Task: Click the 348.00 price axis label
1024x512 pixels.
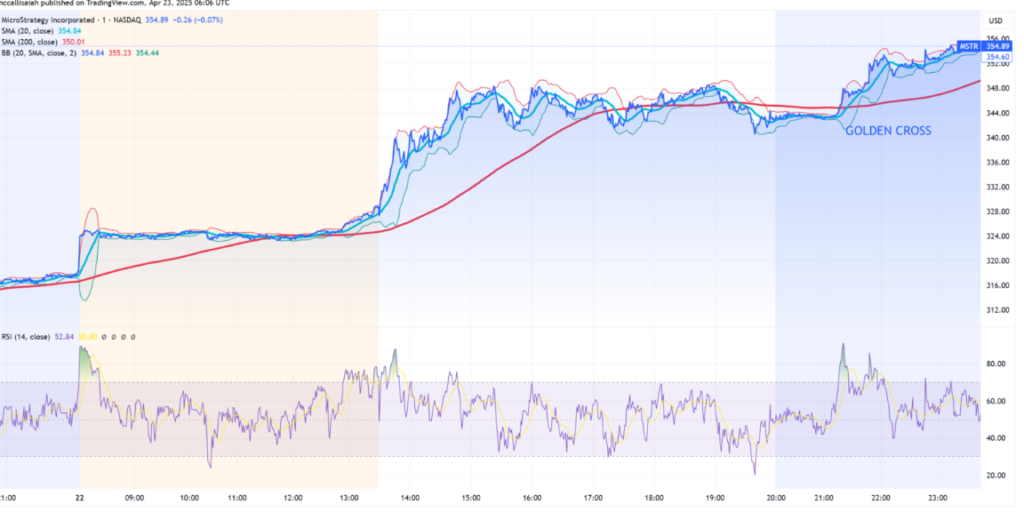Action: (997, 88)
